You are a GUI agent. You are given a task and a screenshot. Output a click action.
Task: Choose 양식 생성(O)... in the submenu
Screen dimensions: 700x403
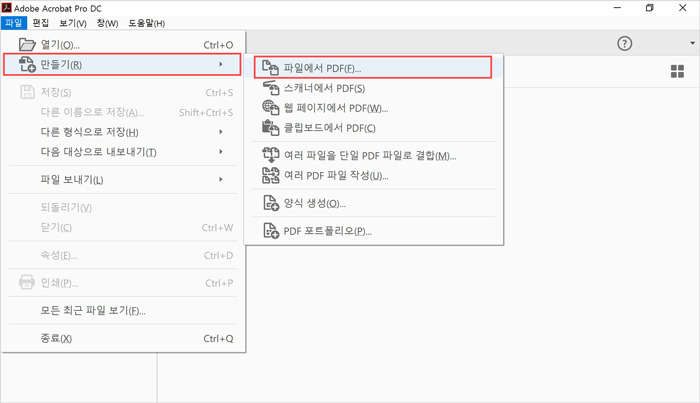pyautogui.click(x=374, y=204)
